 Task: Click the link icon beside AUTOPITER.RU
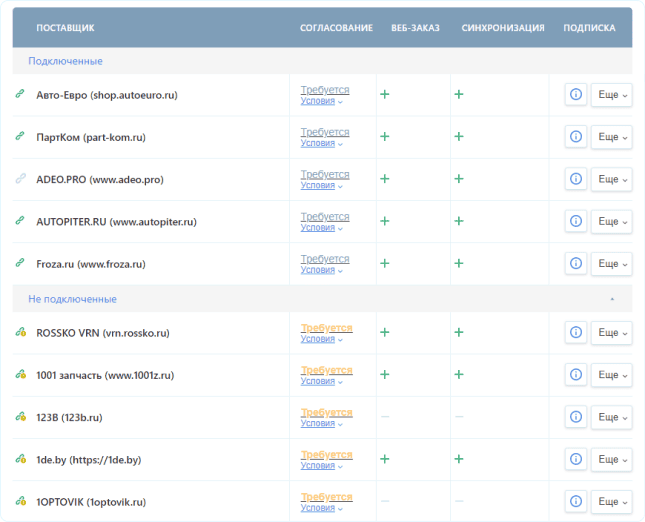pos(20,220)
